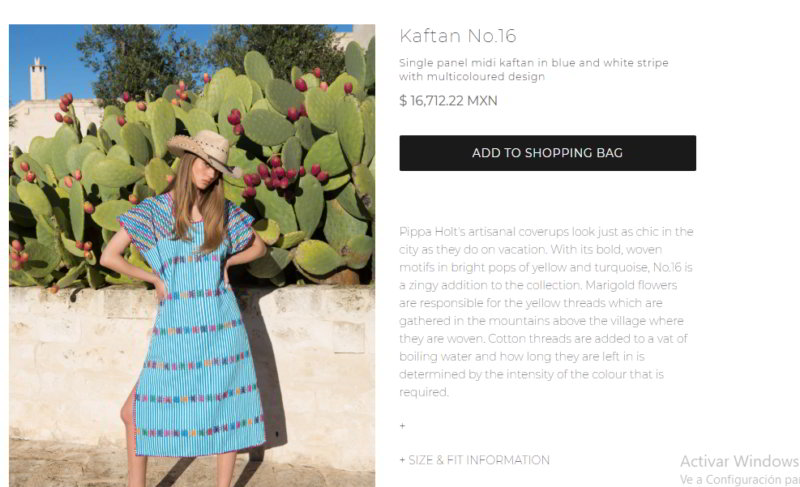The image size is (800, 487).
Task: Expand the unlabeled plus section below description
Action: click(x=403, y=425)
